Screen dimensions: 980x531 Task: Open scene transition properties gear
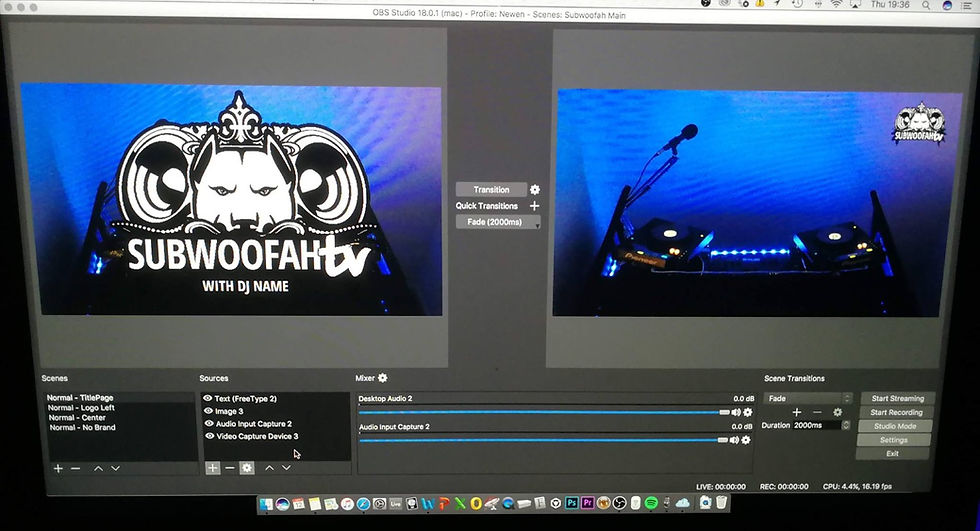(838, 412)
